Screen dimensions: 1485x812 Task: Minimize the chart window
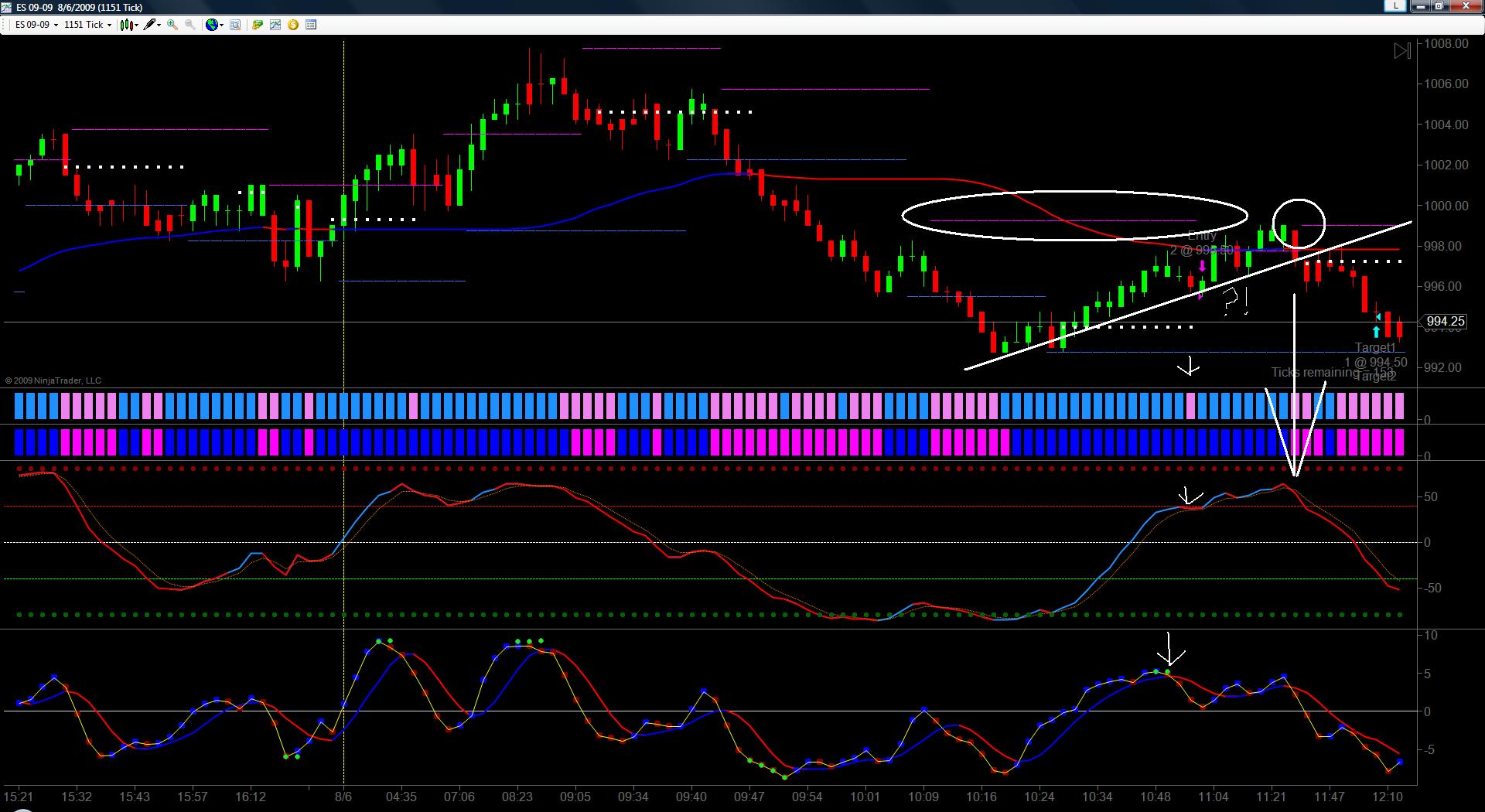pyautogui.click(x=1420, y=5)
